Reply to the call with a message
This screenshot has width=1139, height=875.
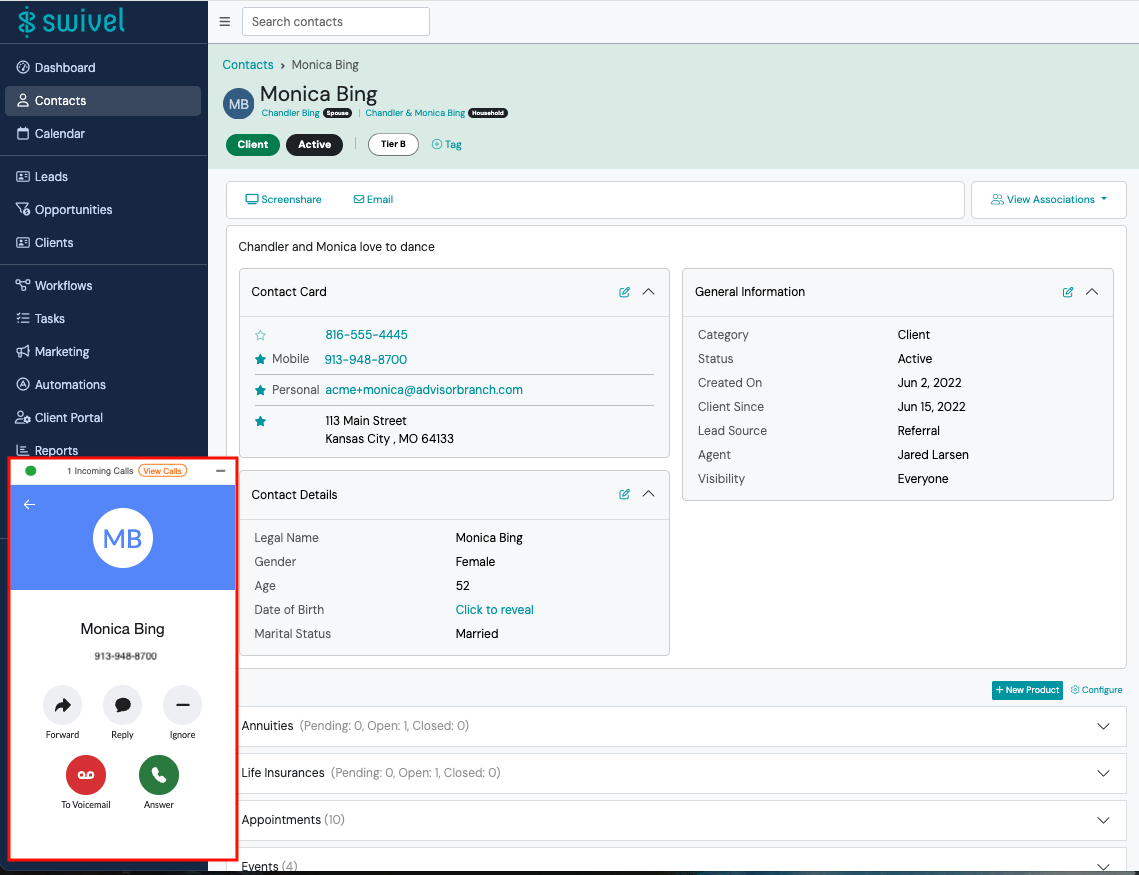tap(122, 705)
